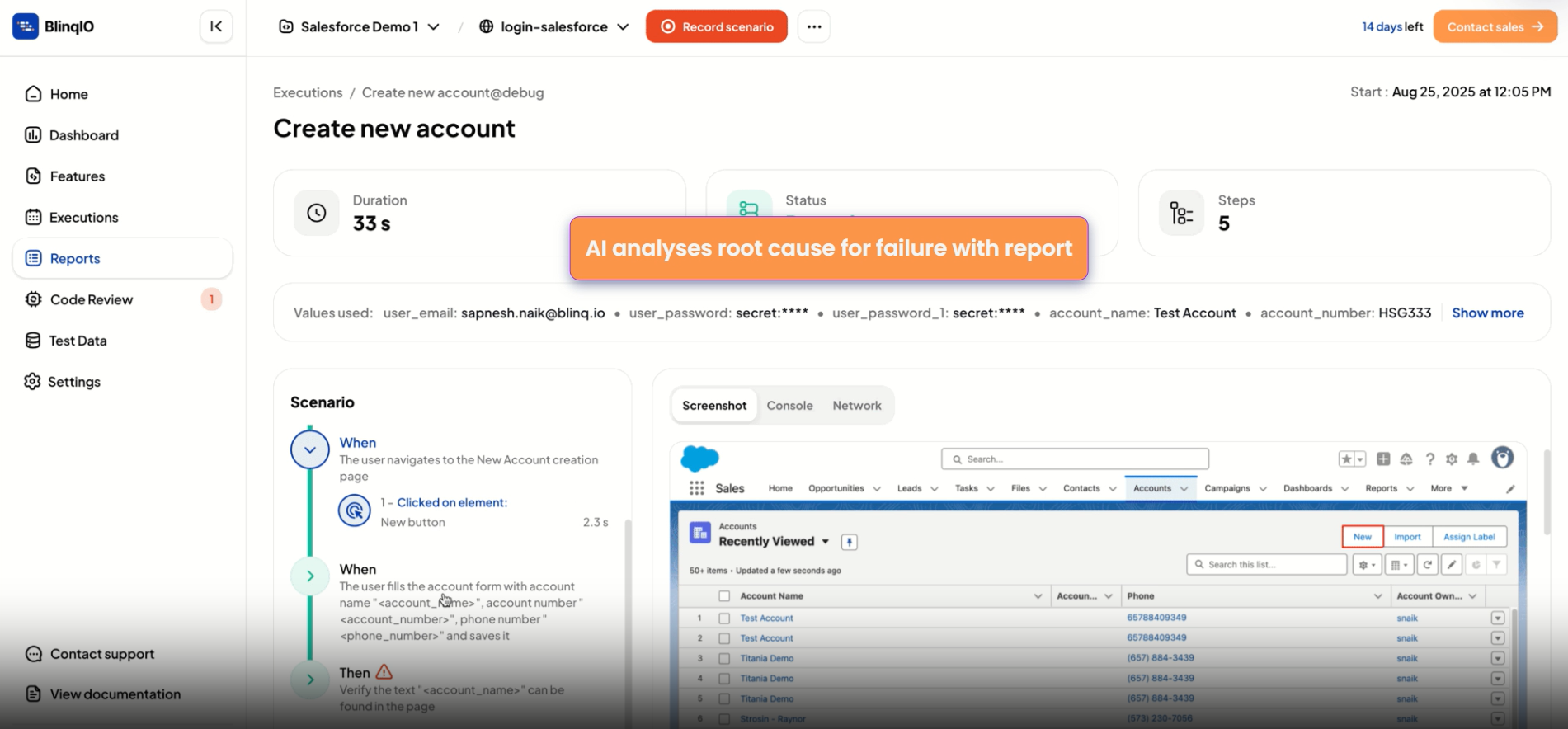Image resolution: width=1568 pixels, height=729 pixels.
Task: Click the Assign Label button
Action: pyautogui.click(x=1469, y=537)
